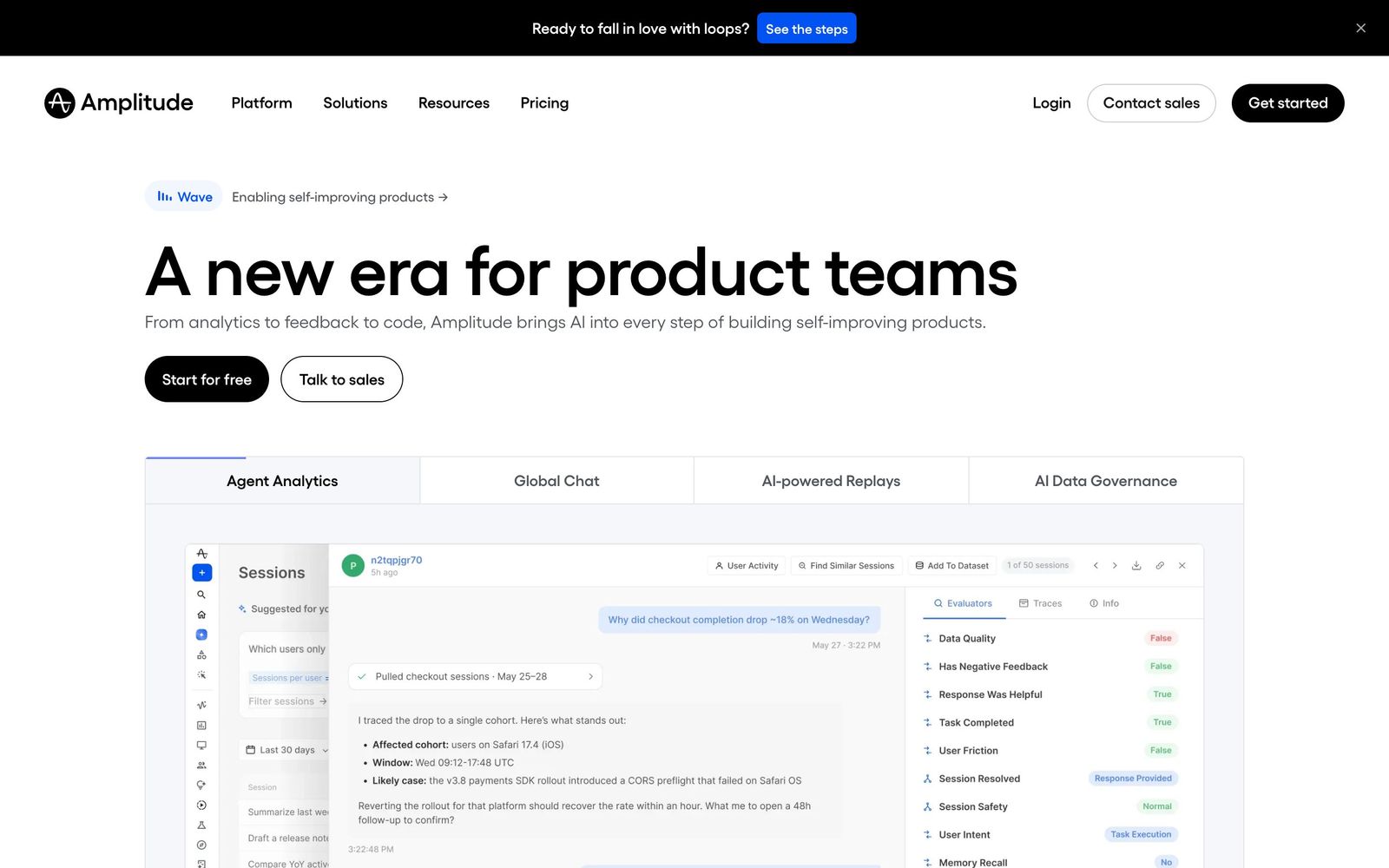Click the Session Safety evaluator row icon

coord(928,806)
